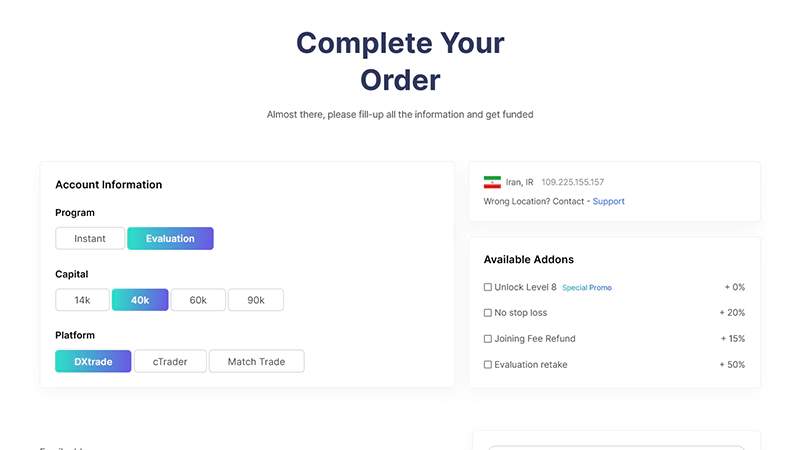This screenshot has height=450, width=800.
Task: Select the Instant program option
Action: 90,238
